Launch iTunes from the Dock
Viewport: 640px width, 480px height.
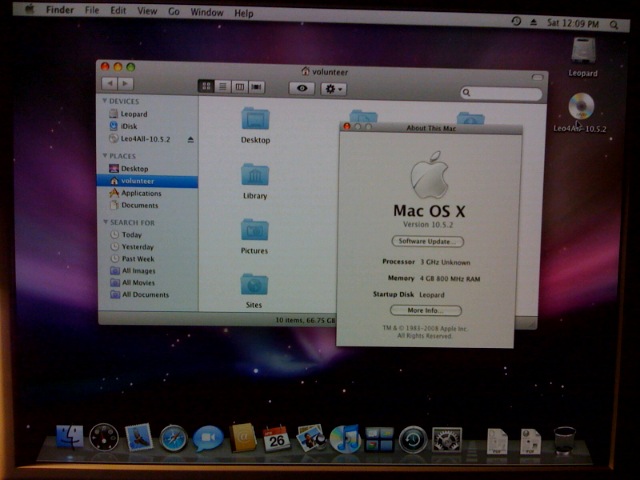point(344,438)
